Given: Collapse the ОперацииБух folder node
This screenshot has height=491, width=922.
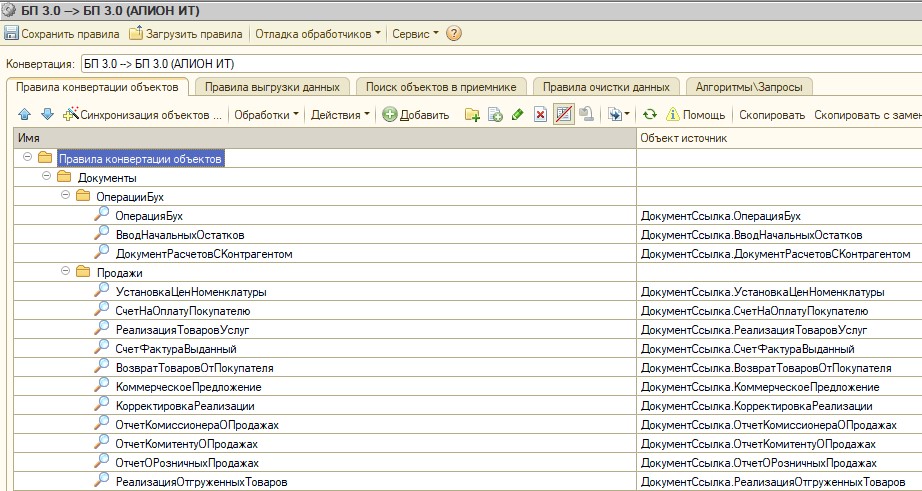Looking at the screenshot, I should [x=65, y=195].
